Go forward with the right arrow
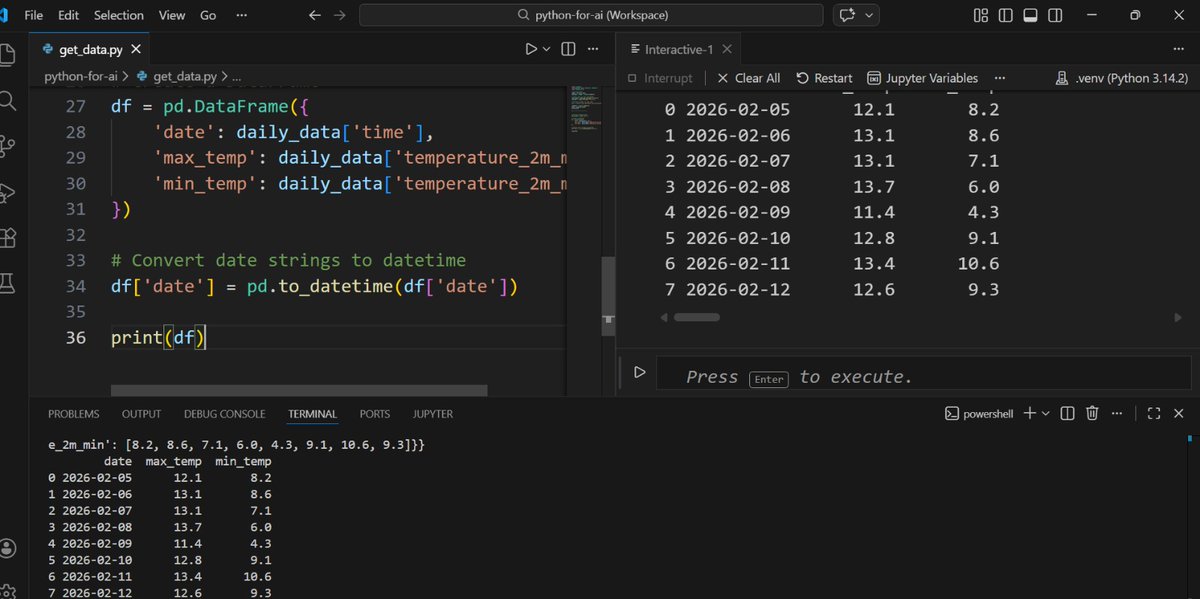 point(340,15)
